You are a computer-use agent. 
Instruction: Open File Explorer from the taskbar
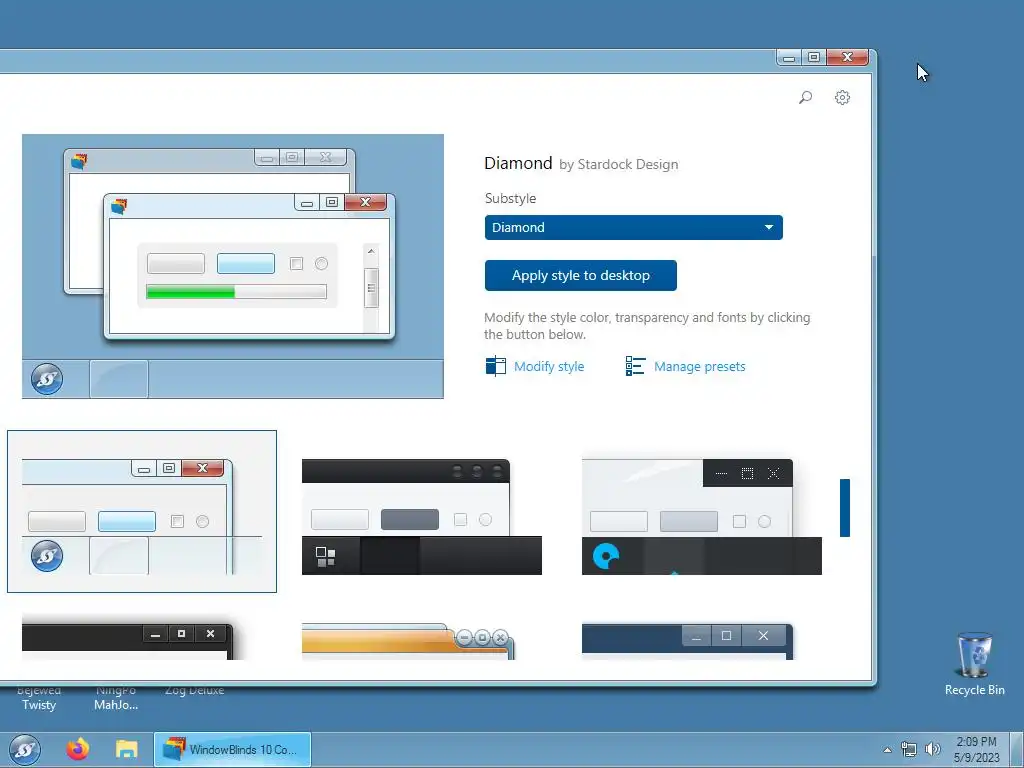click(x=127, y=749)
